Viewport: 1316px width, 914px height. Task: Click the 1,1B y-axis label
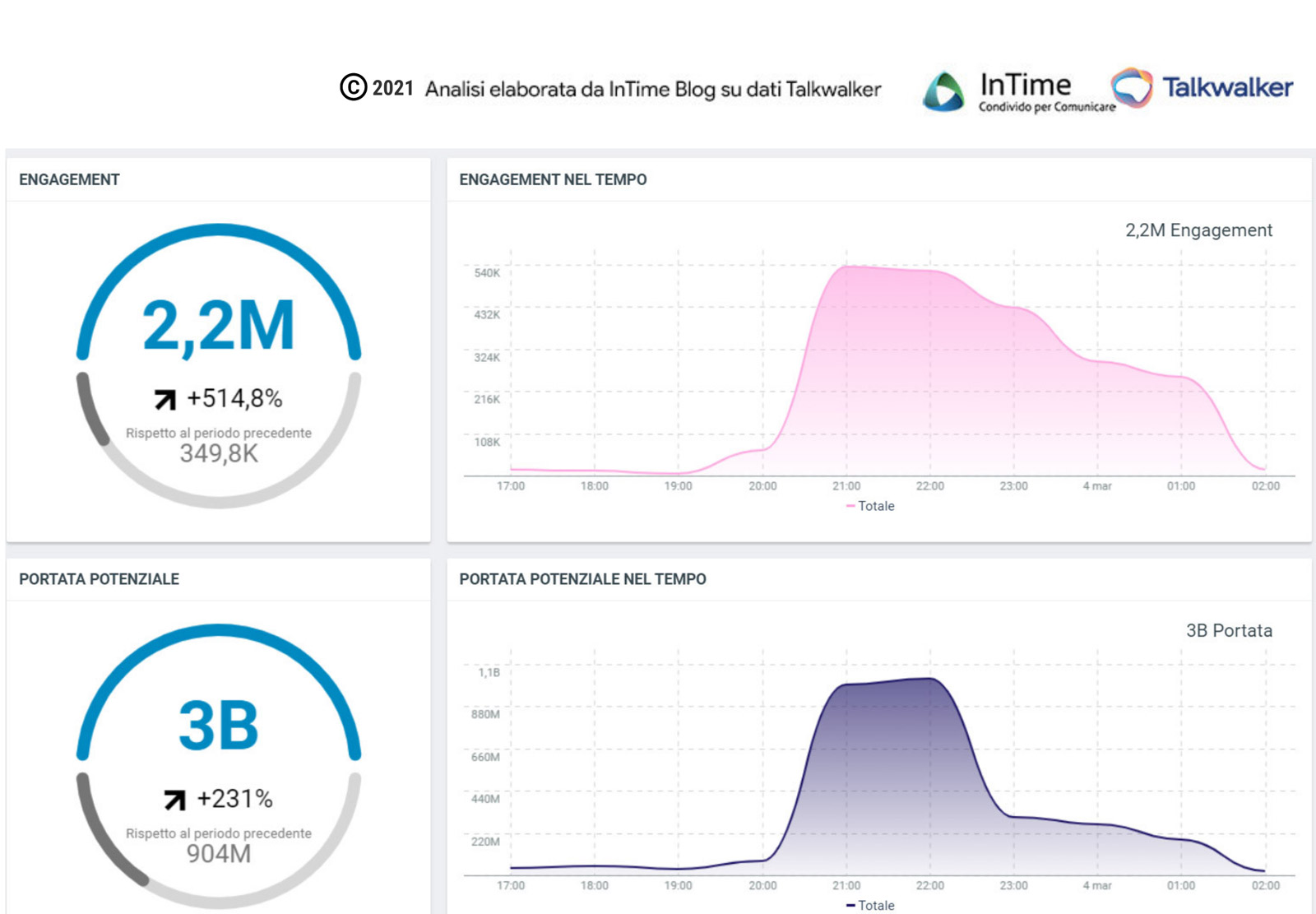pyautogui.click(x=489, y=672)
